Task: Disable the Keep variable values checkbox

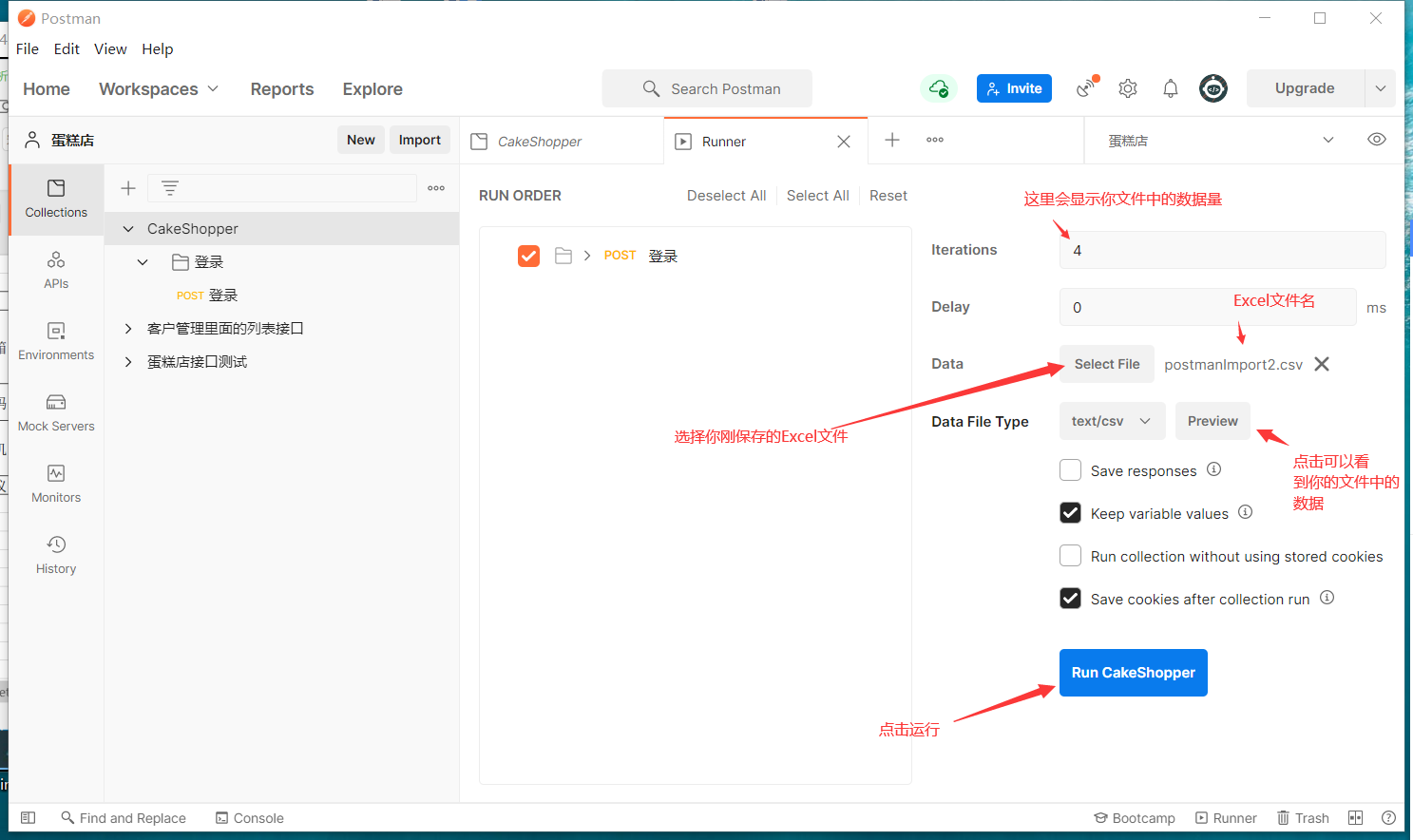Action: (x=1071, y=513)
